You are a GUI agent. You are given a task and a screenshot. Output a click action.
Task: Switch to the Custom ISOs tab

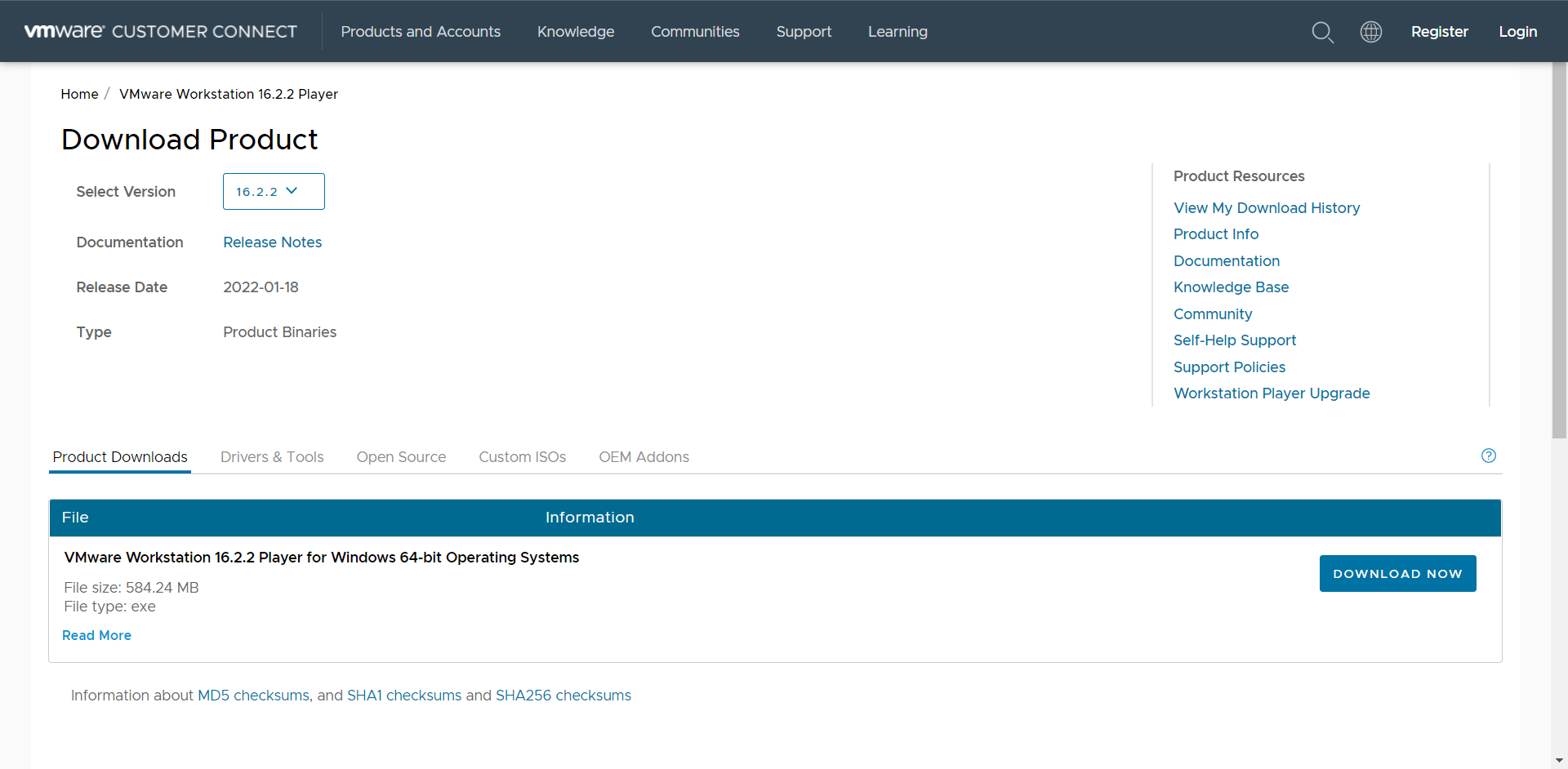pos(523,457)
